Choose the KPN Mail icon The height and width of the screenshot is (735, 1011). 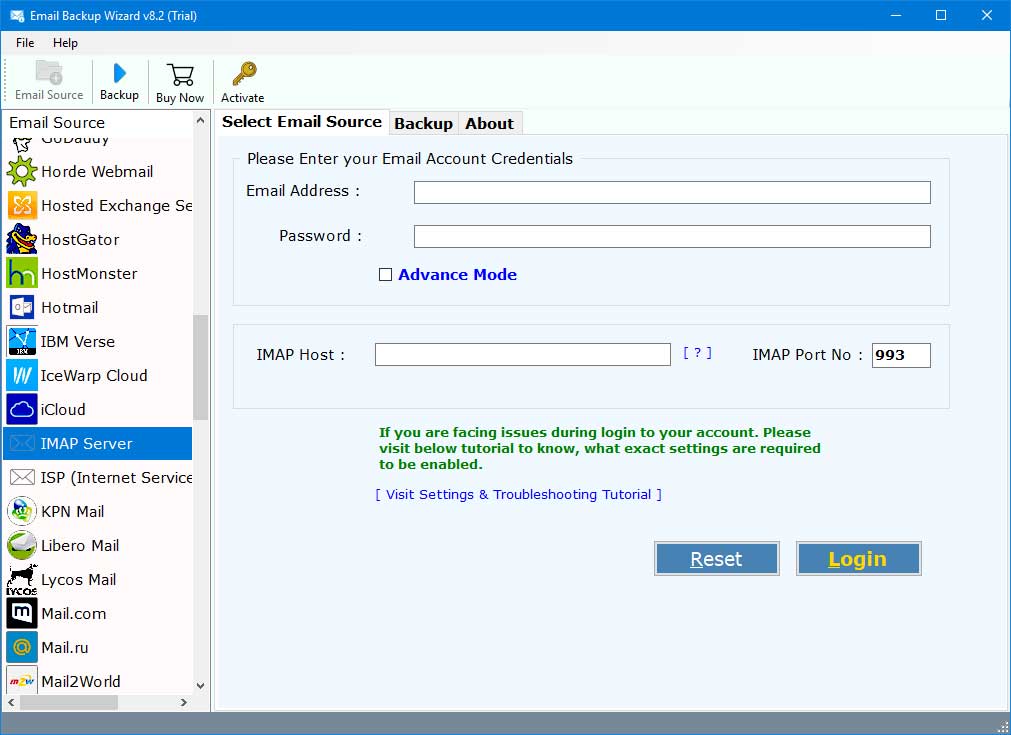(x=22, y=511)
